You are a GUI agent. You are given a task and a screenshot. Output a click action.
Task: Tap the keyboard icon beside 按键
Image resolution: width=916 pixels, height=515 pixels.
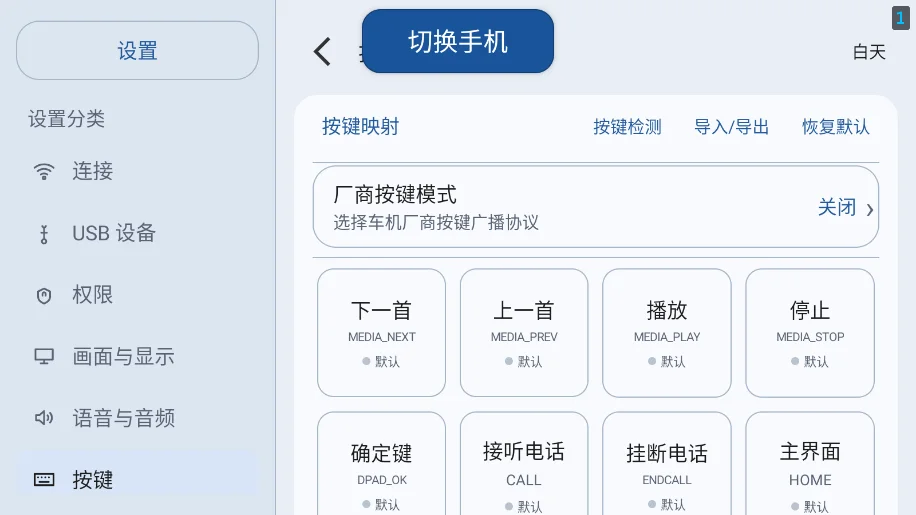coord(44,480)
